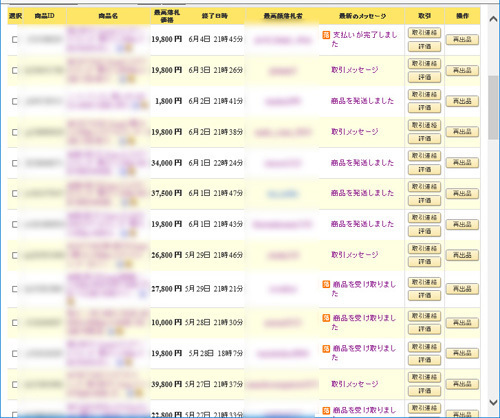Tick checkbox for the 39,800円 item

[15, 385]
